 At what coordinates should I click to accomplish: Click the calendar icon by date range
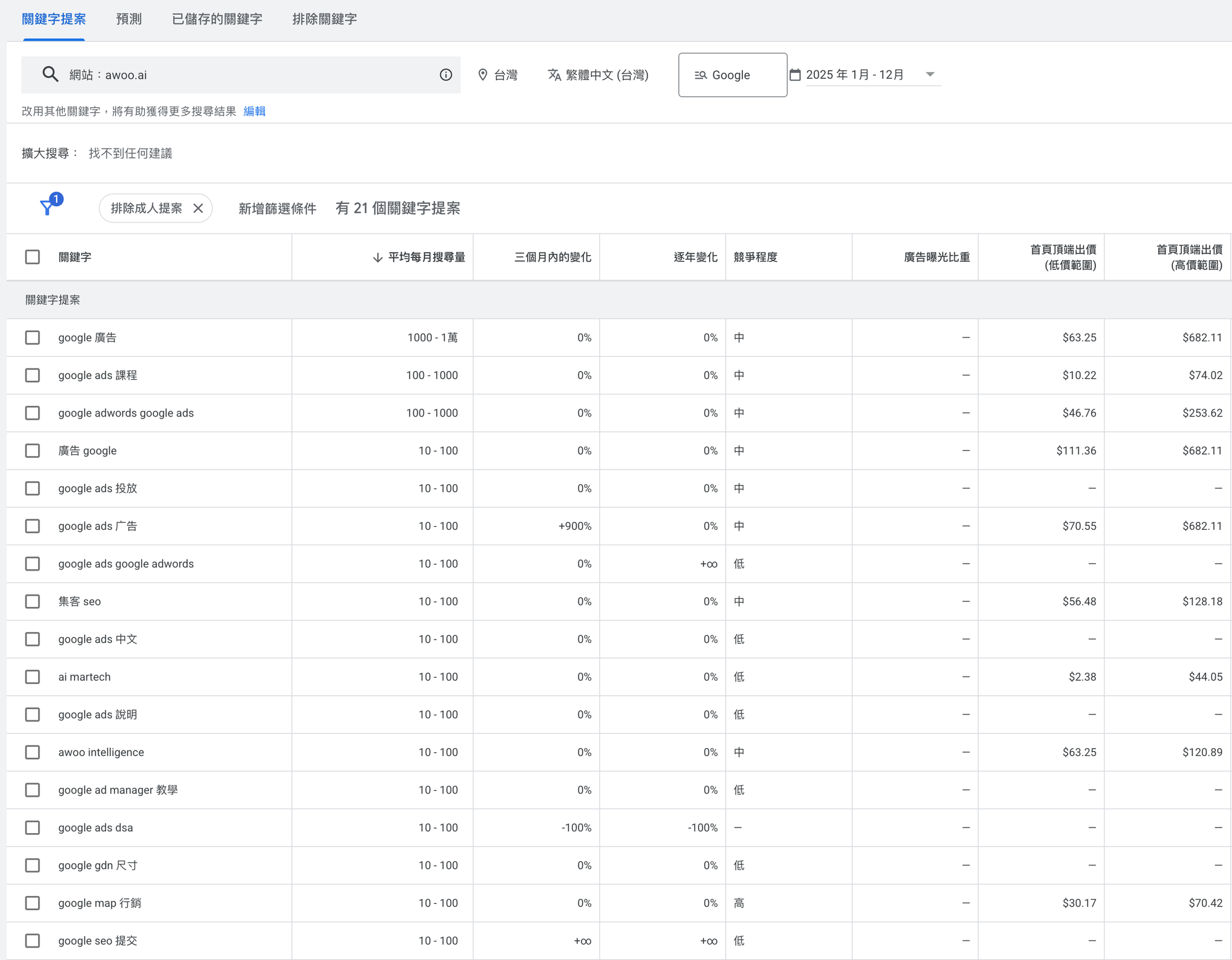tap(795, 75)
